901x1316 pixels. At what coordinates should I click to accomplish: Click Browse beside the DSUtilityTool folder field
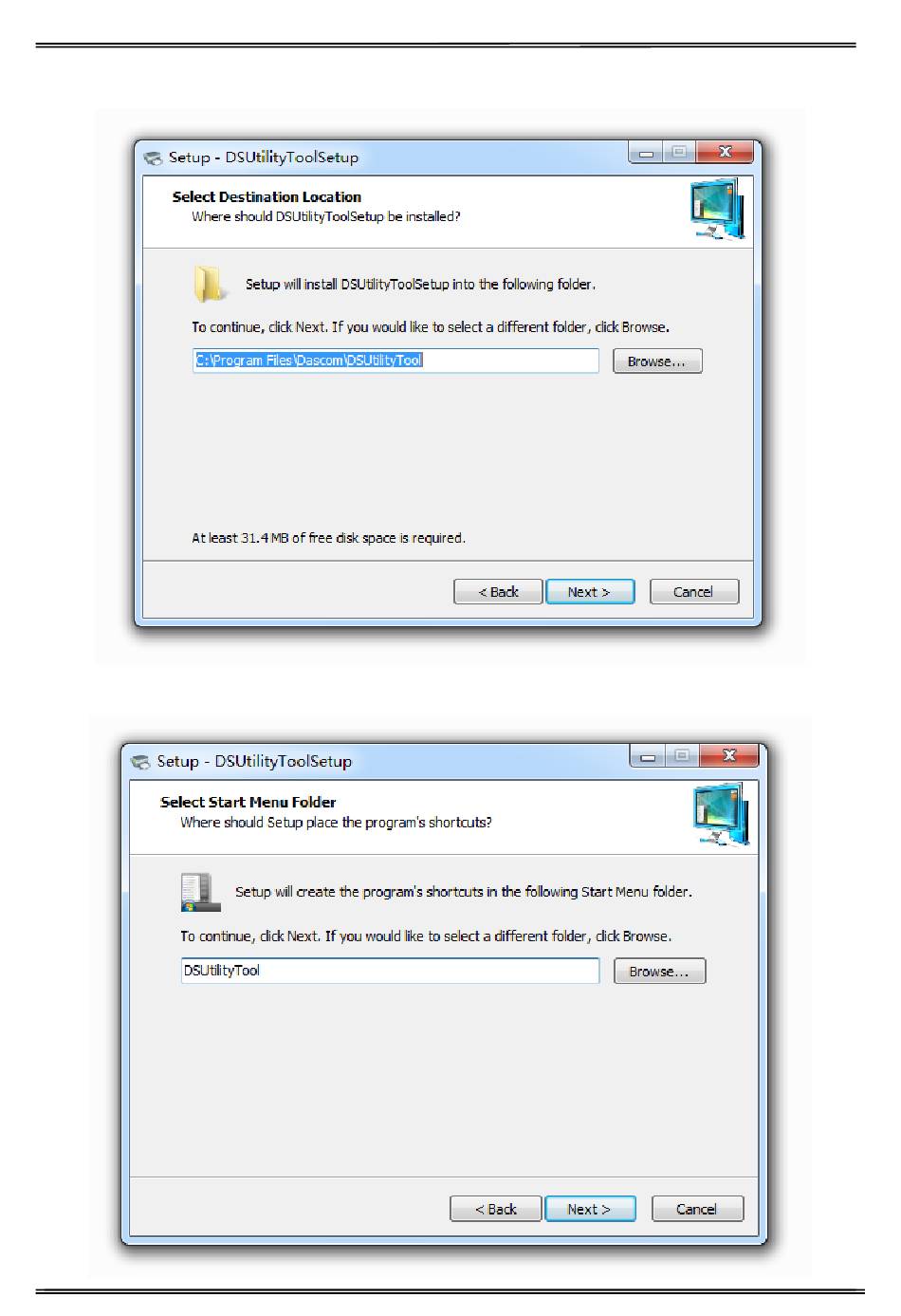[660, 972]
